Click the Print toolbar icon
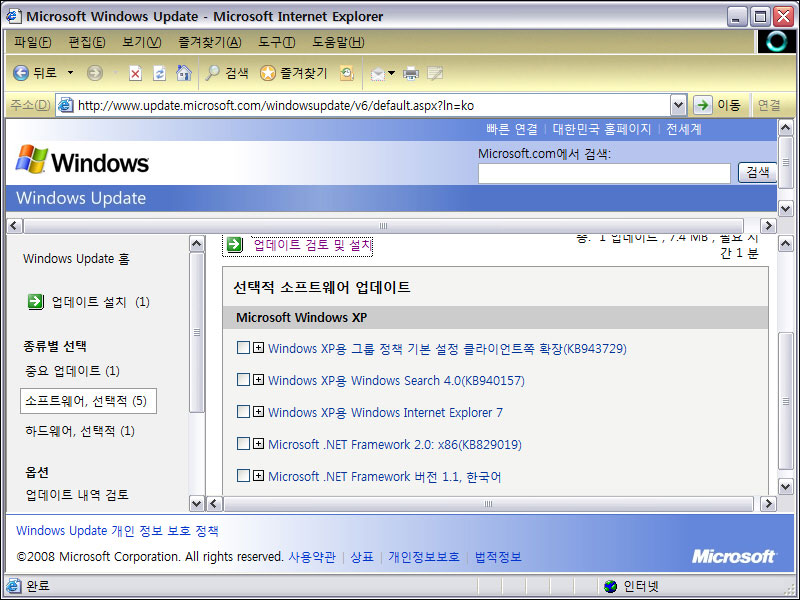800x600 pixels. pos(411,74)
